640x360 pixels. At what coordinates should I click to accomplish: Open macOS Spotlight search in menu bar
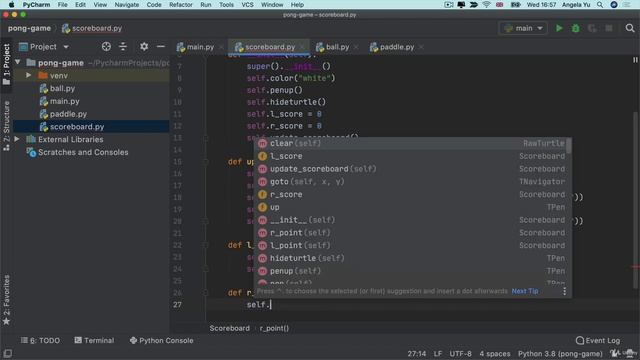[x=600, y=5]
